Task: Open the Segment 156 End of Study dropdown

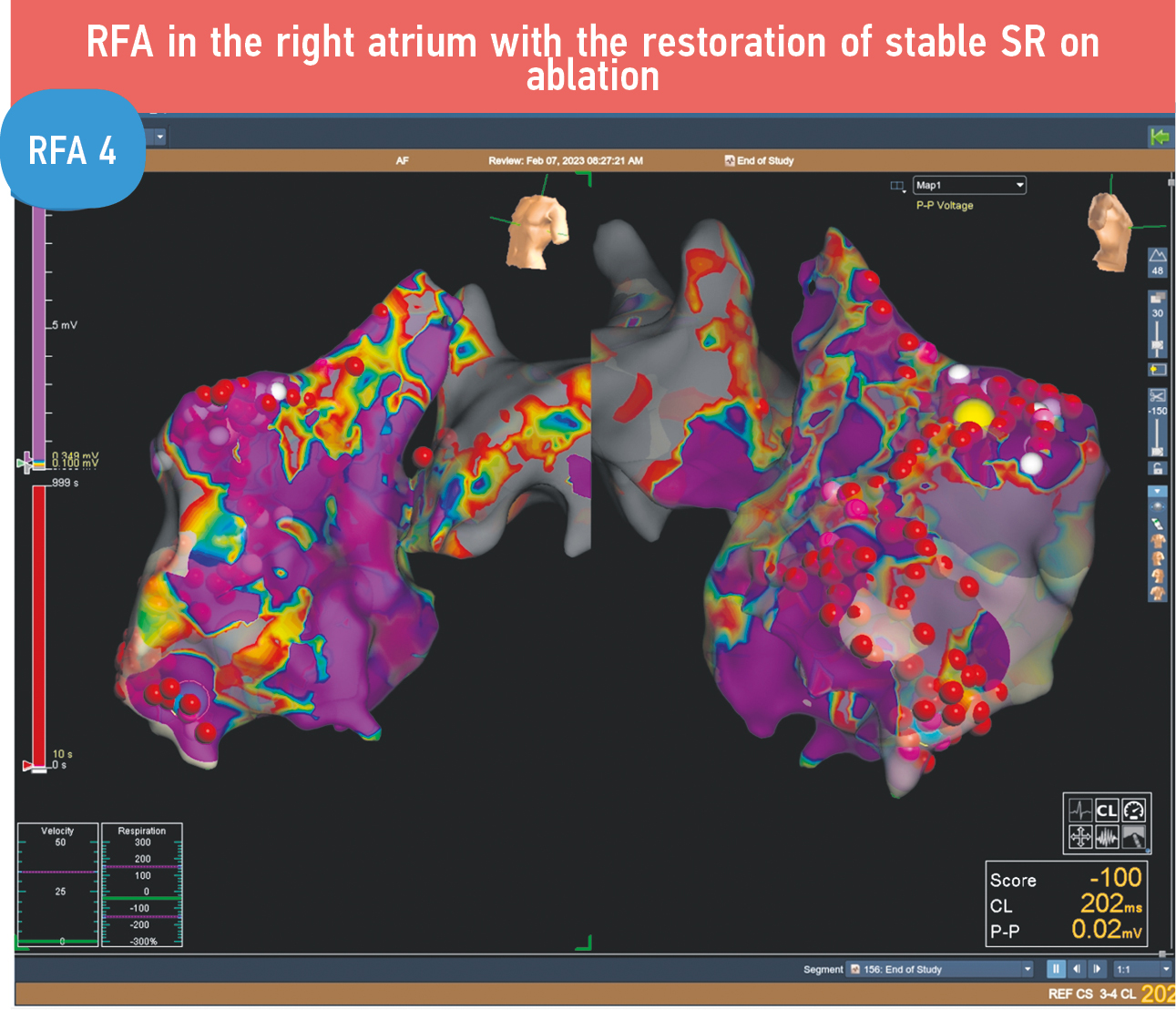Action: 940,969
